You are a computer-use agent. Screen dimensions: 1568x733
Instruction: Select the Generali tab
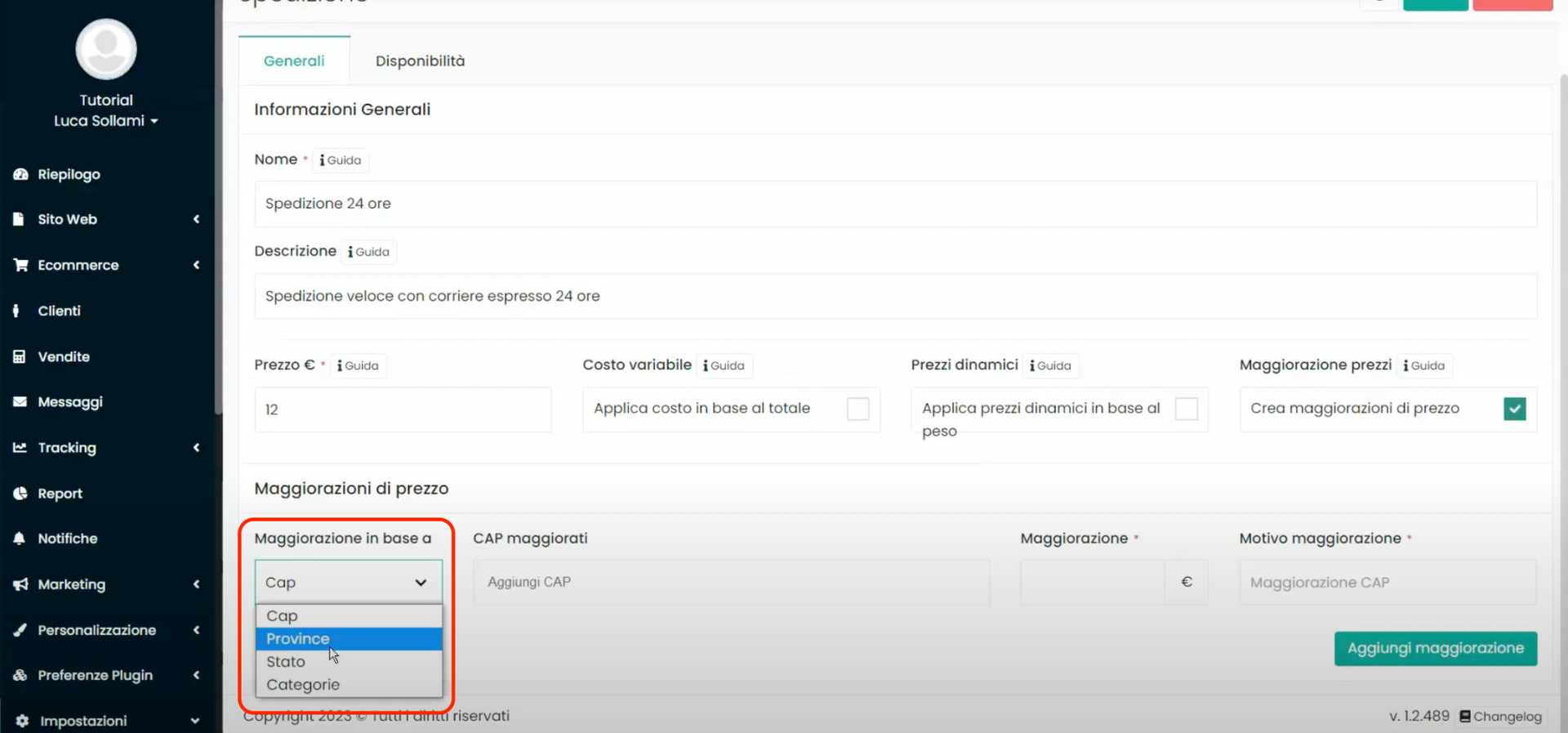tap(294, 61)
